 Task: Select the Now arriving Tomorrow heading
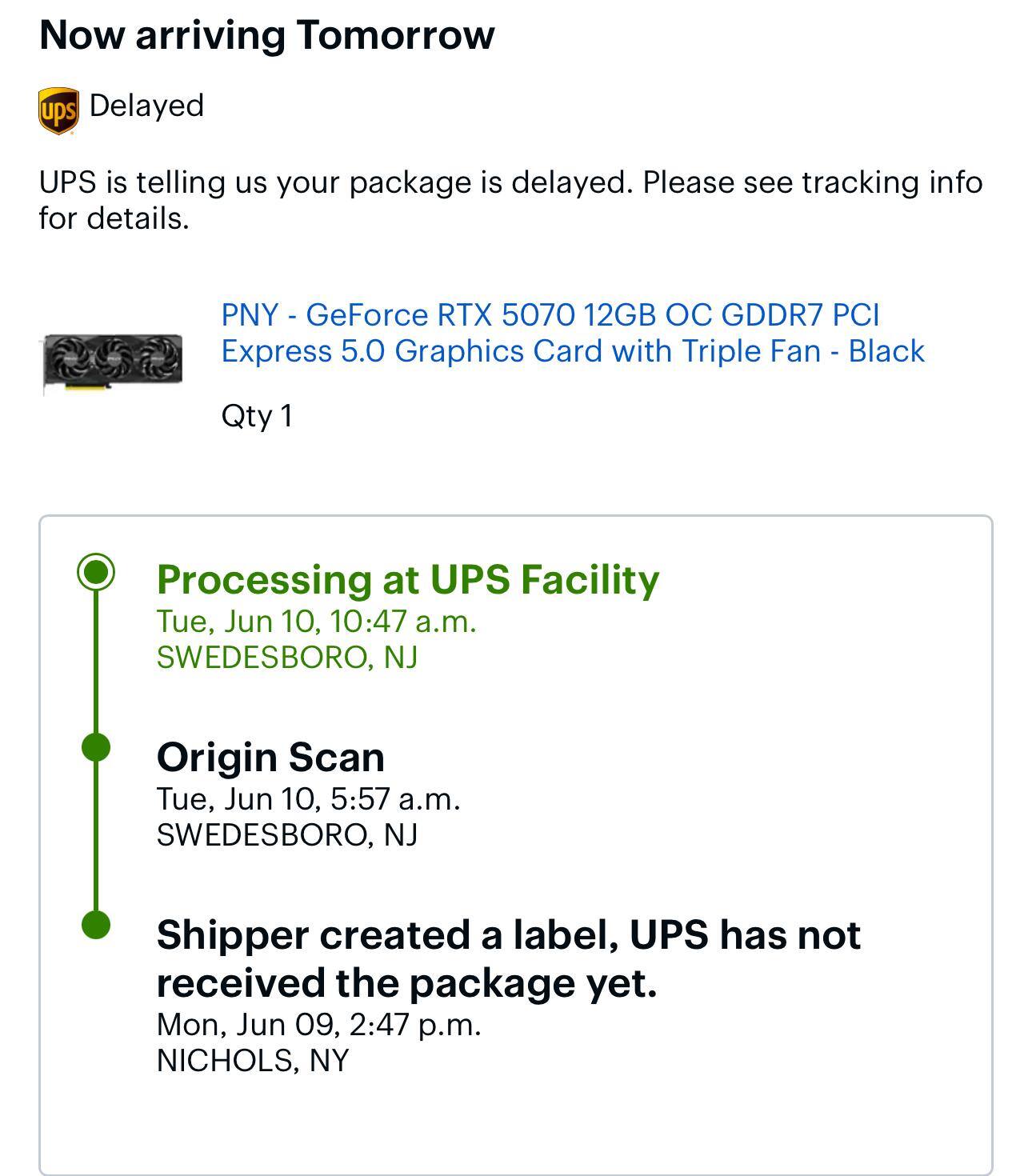268,34
